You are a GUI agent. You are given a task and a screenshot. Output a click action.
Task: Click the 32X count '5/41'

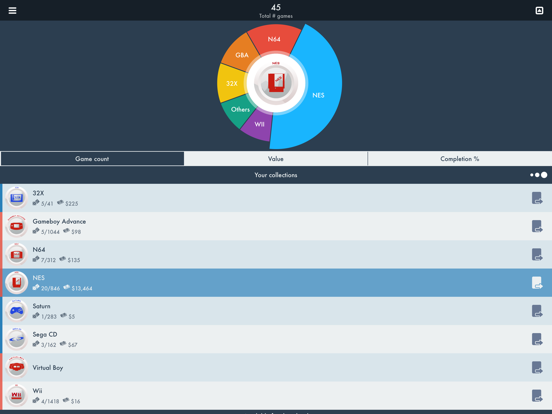(47, 203)
